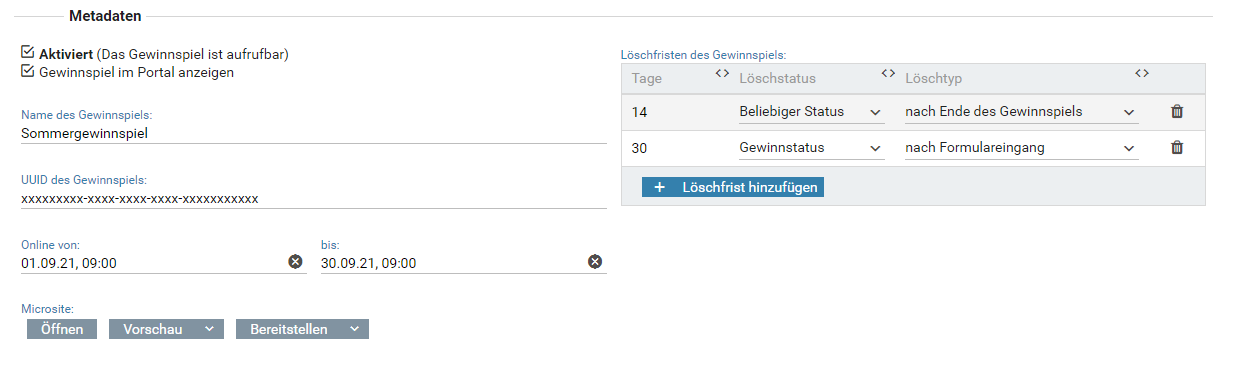Viewport: 1234px width, 366px height.
Task: Click the Löschtyp column resize icon
Action: [1142, 73]
